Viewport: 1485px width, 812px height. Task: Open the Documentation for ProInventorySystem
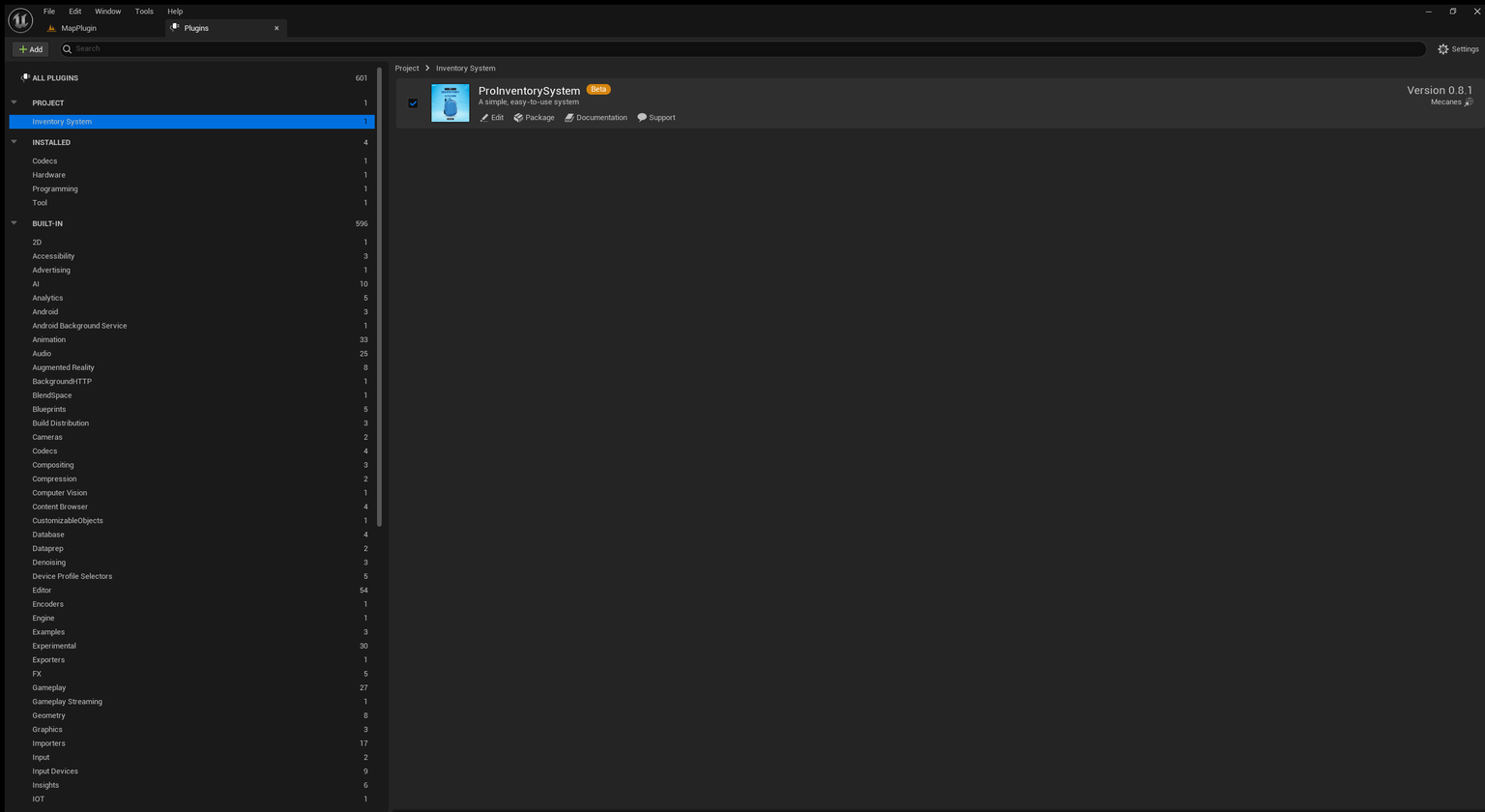[x=569, y=117]
